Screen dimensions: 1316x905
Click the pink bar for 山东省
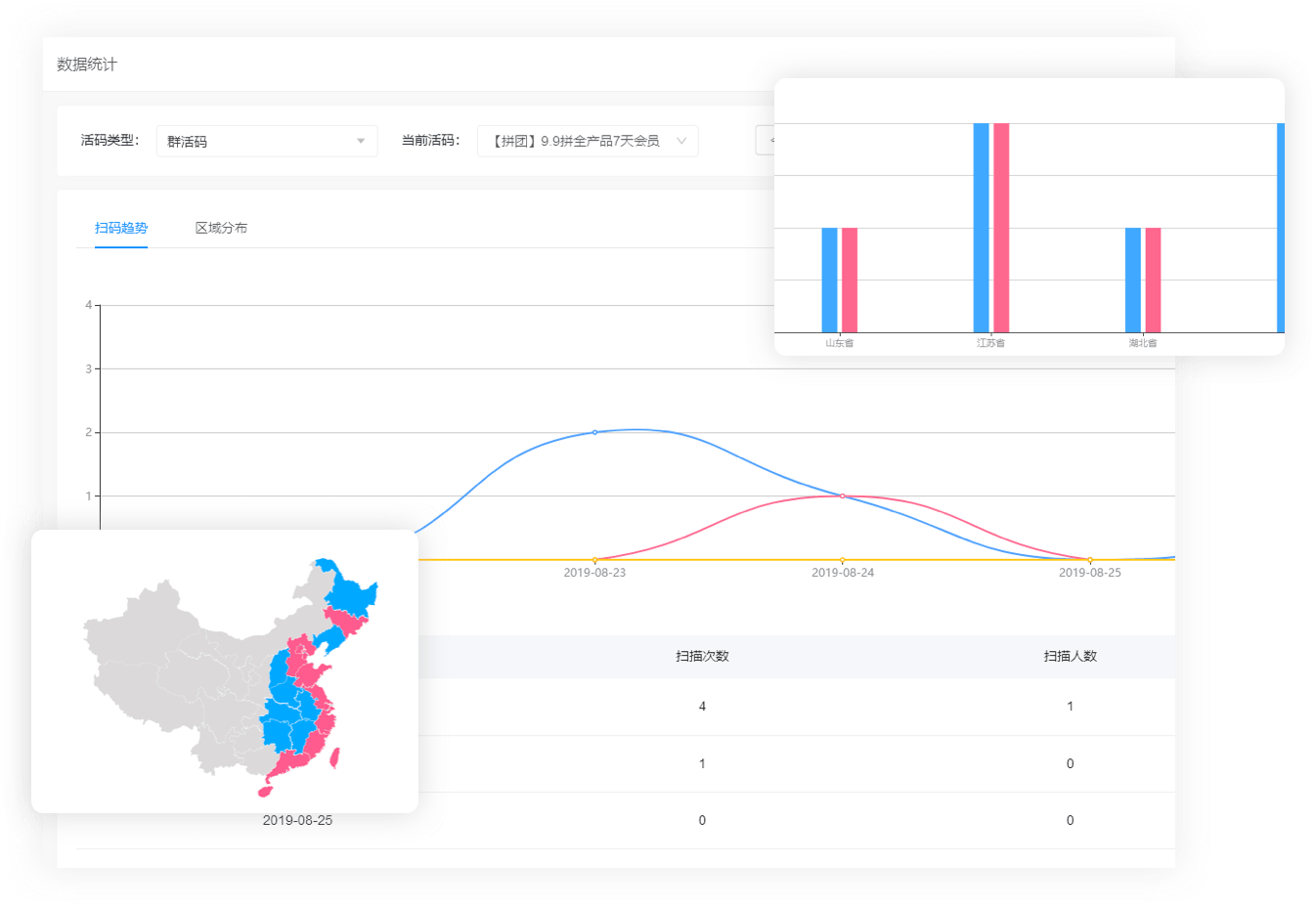(850, 280)
